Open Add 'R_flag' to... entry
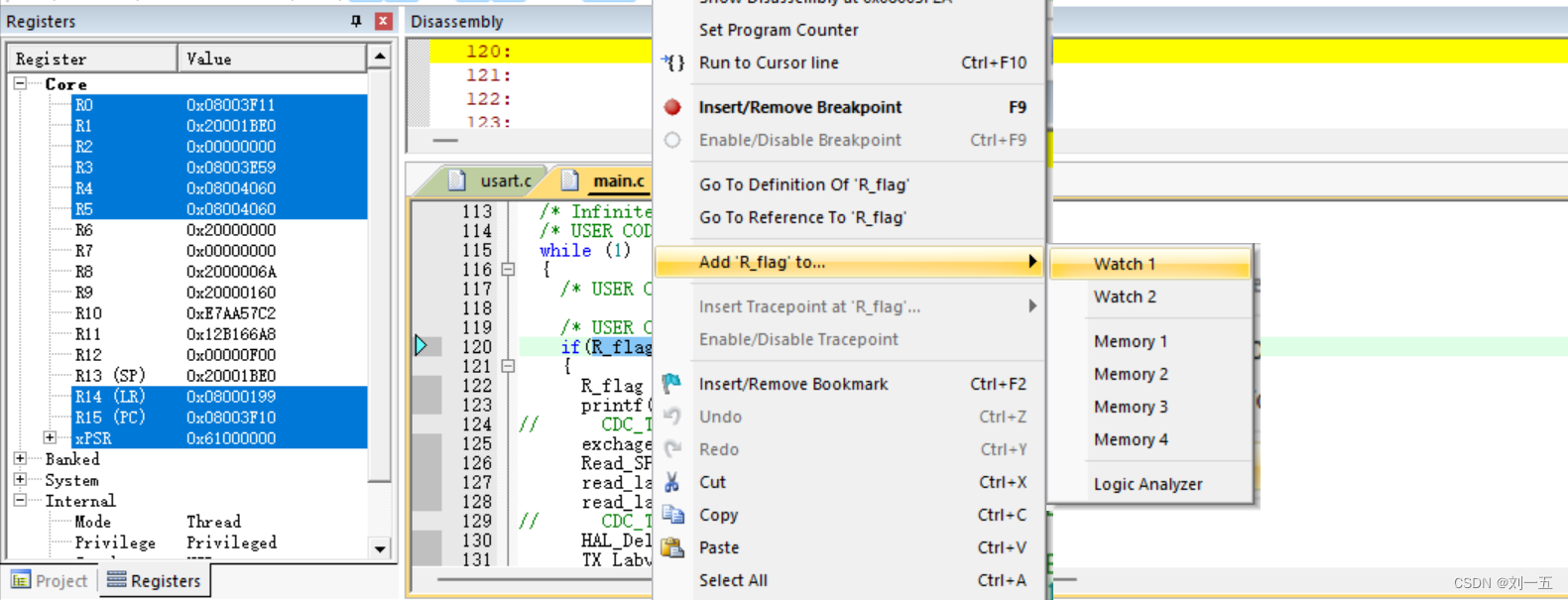This screenshot has width=1568, height=600. coord(849,262)
